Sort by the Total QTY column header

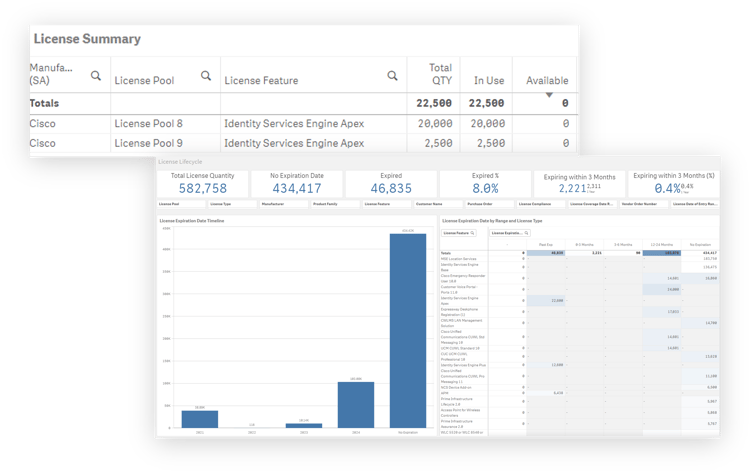[x=441, y=74]
